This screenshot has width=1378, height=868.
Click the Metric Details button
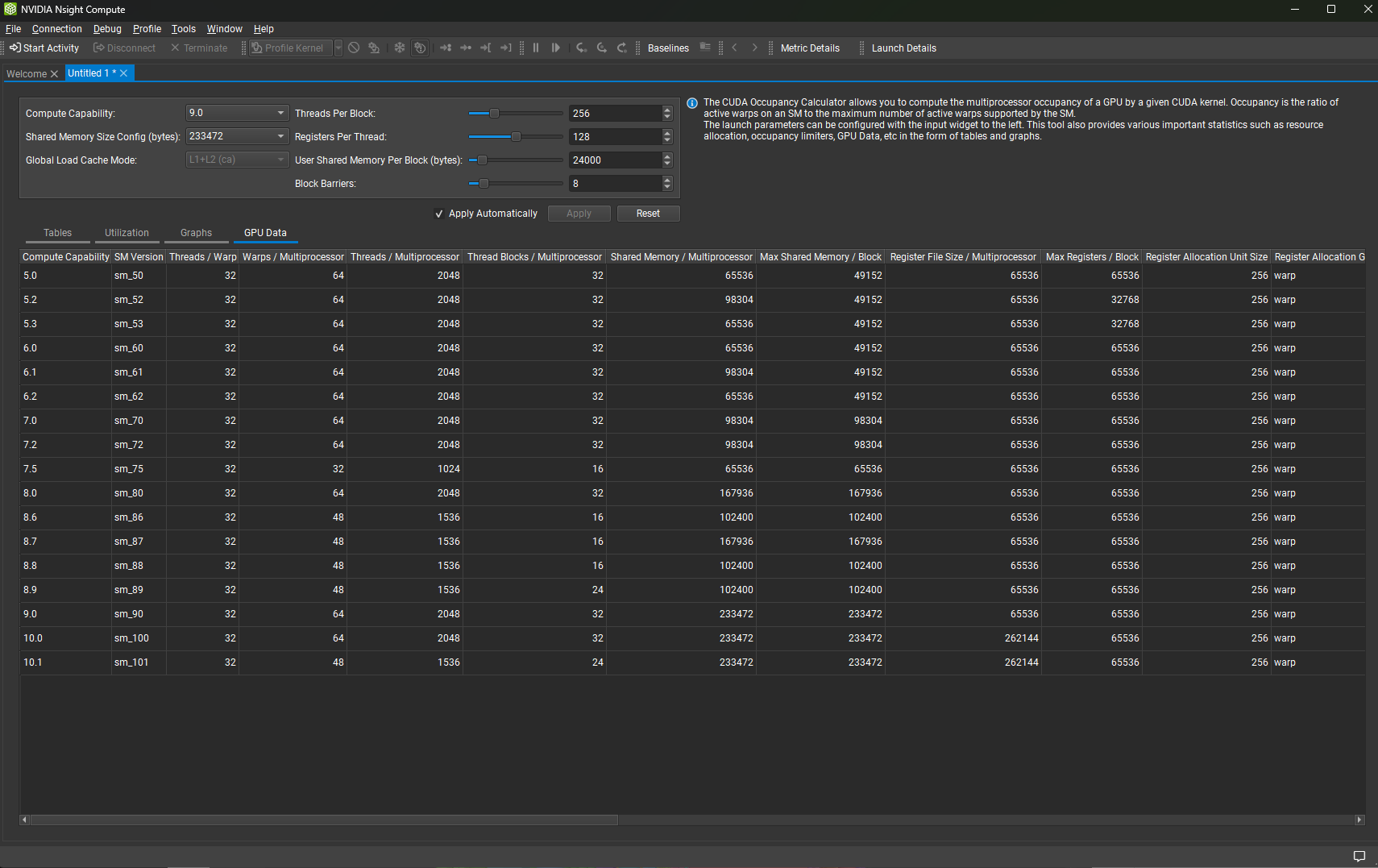click(x=809, y=48)
